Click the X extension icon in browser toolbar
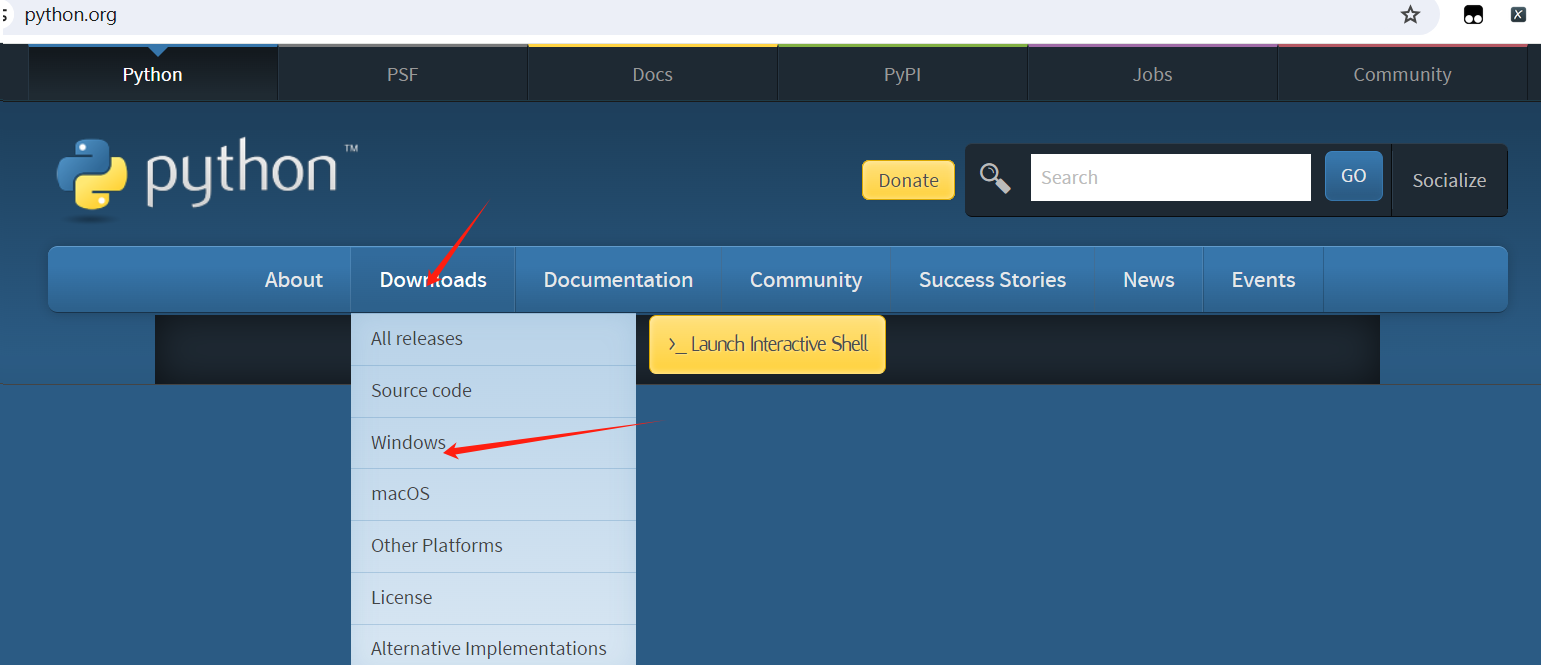This screenshot has width=1541, height=665. pyautogui.click(x=1518, y=15)
